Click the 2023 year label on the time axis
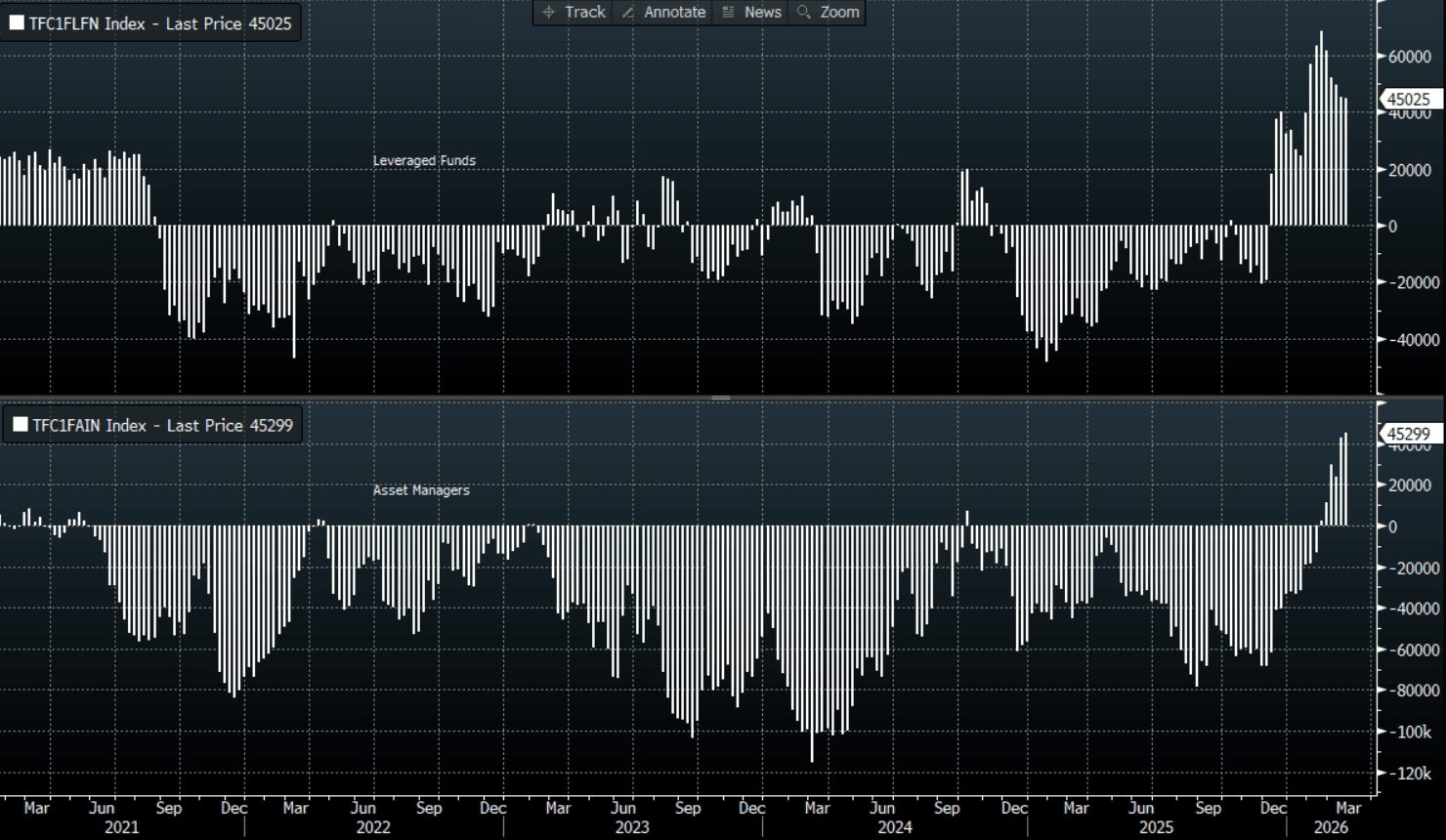This screenshot has height=840, width=1446. coord(631,827)
